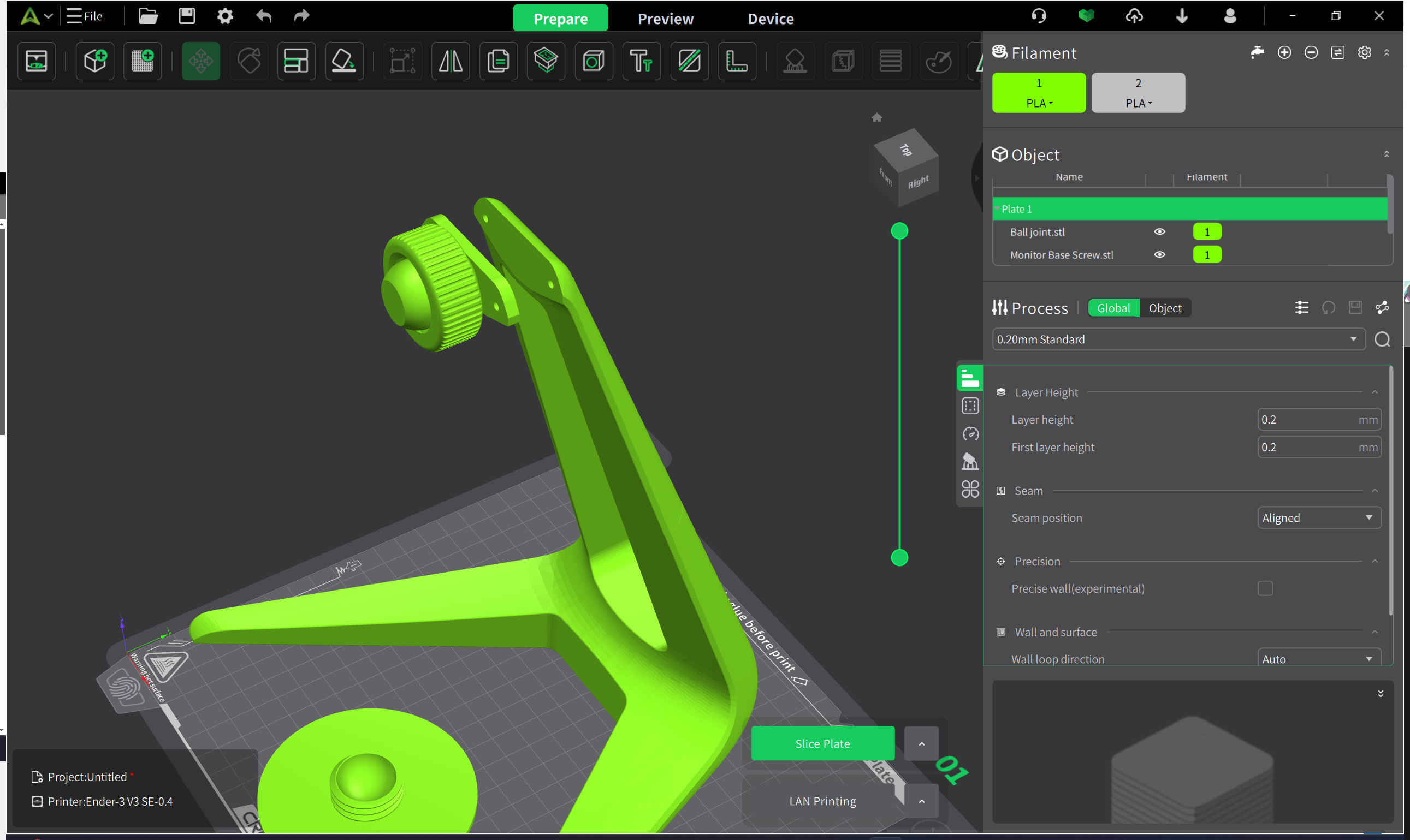
Task: Open the application logo dropdown menu
Action: 36,16
